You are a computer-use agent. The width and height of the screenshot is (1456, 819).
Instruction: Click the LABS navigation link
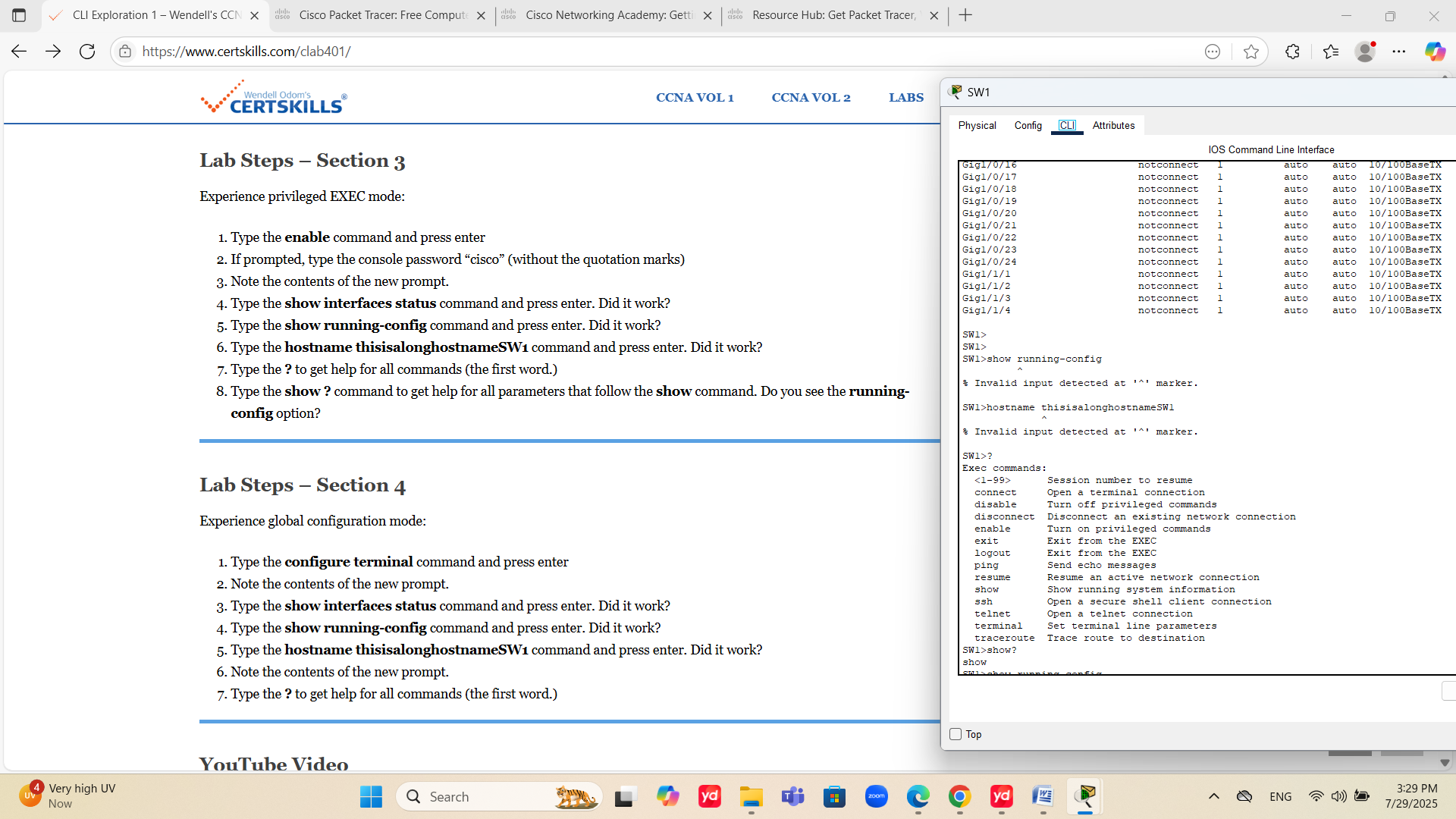point(906,98)
